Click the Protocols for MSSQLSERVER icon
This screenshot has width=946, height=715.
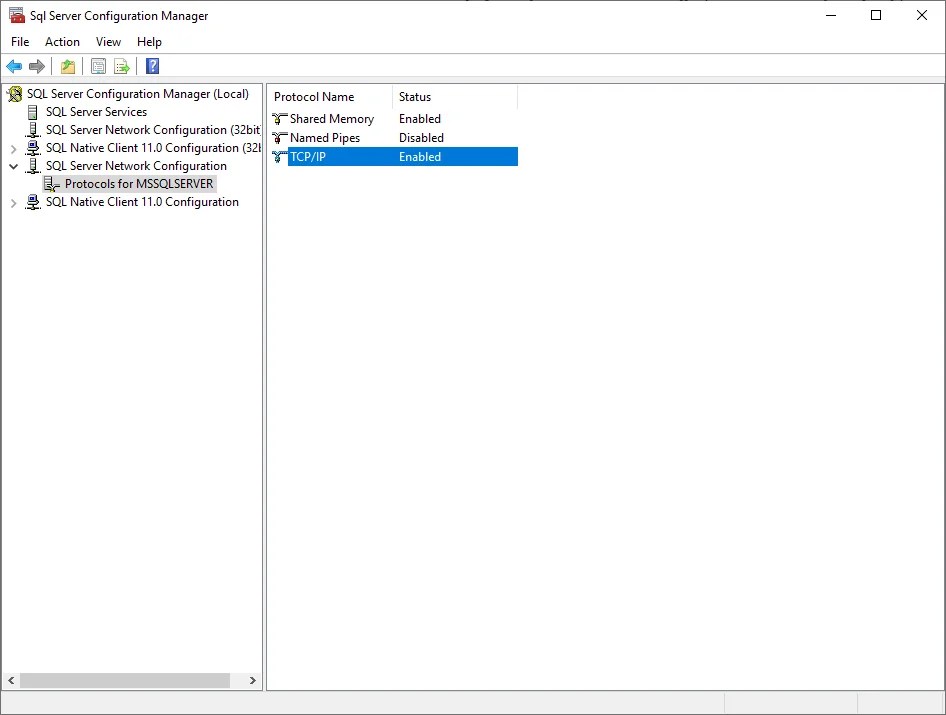pyautogui.click(x=51, y=183)
